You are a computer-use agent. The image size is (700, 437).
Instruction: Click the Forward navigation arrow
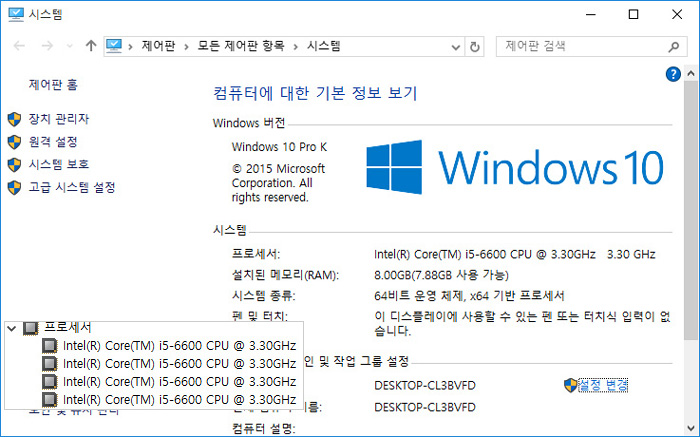point(47,46)
